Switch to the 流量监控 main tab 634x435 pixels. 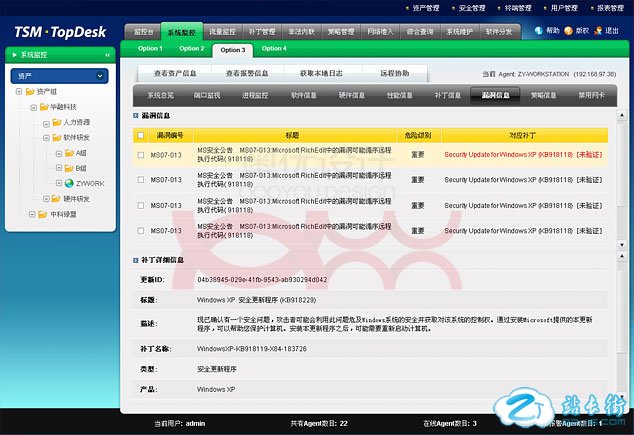pos(224,31)
